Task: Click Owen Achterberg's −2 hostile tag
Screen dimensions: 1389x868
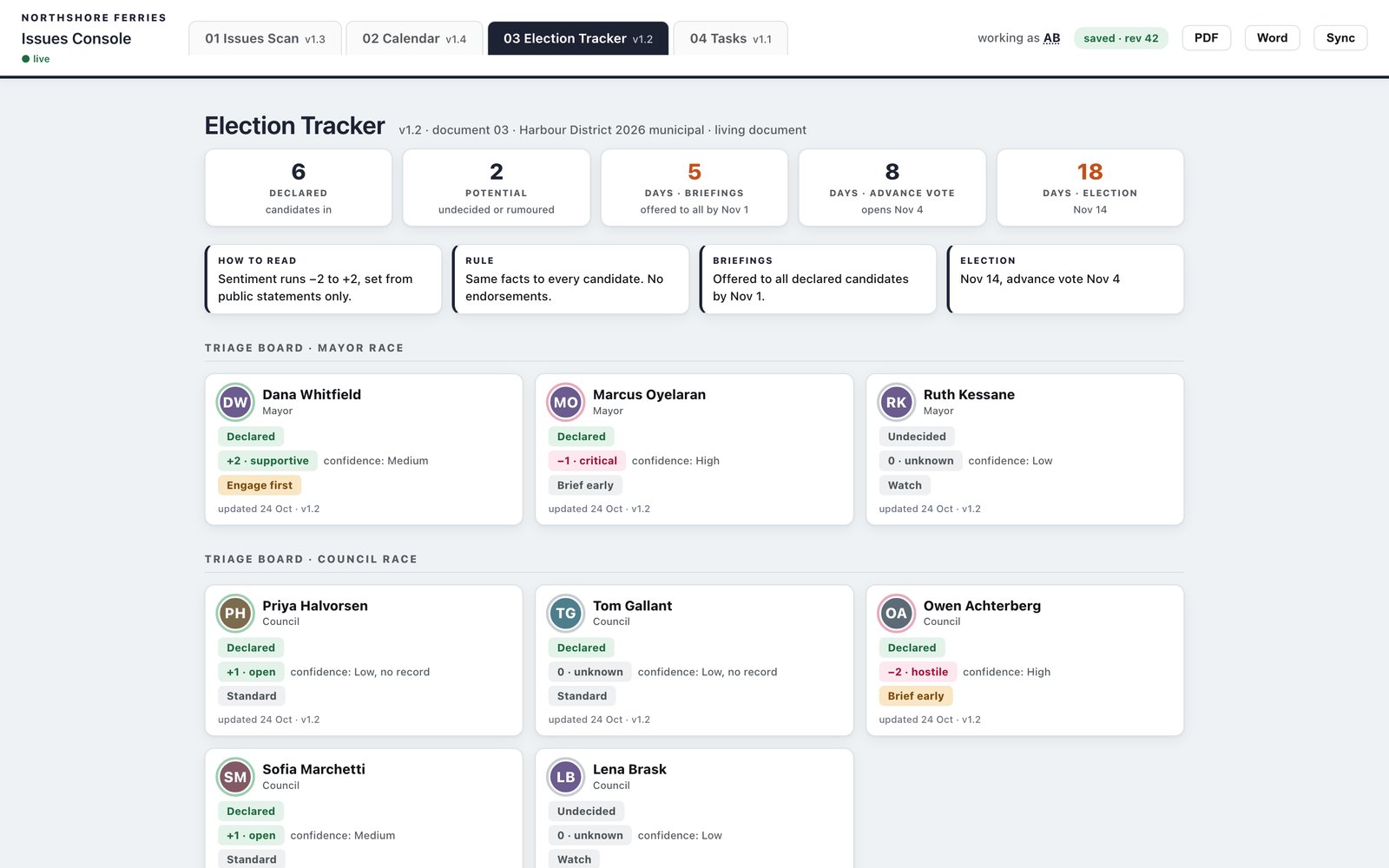Action: (918, 672)
